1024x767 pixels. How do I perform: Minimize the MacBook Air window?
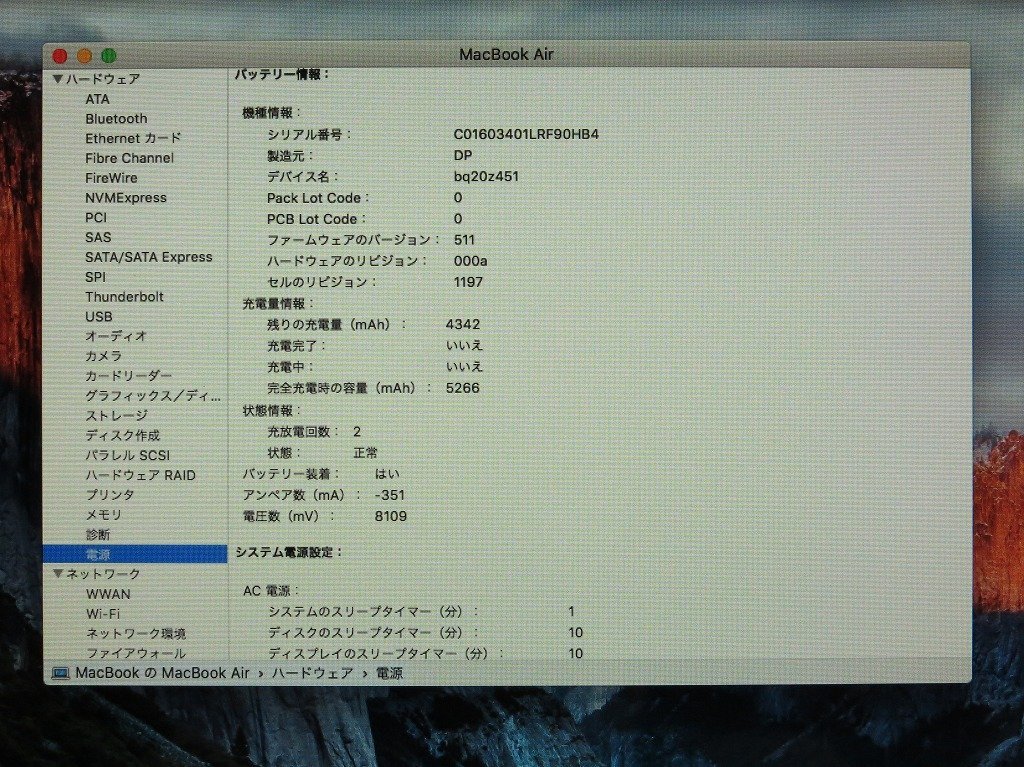pyautogui.click(x=84, y=56)
